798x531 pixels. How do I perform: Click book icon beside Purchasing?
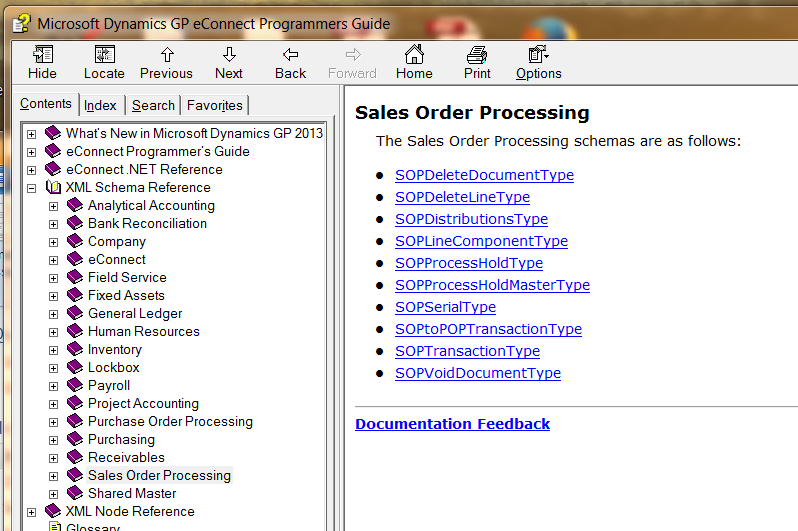pos(75,439)
